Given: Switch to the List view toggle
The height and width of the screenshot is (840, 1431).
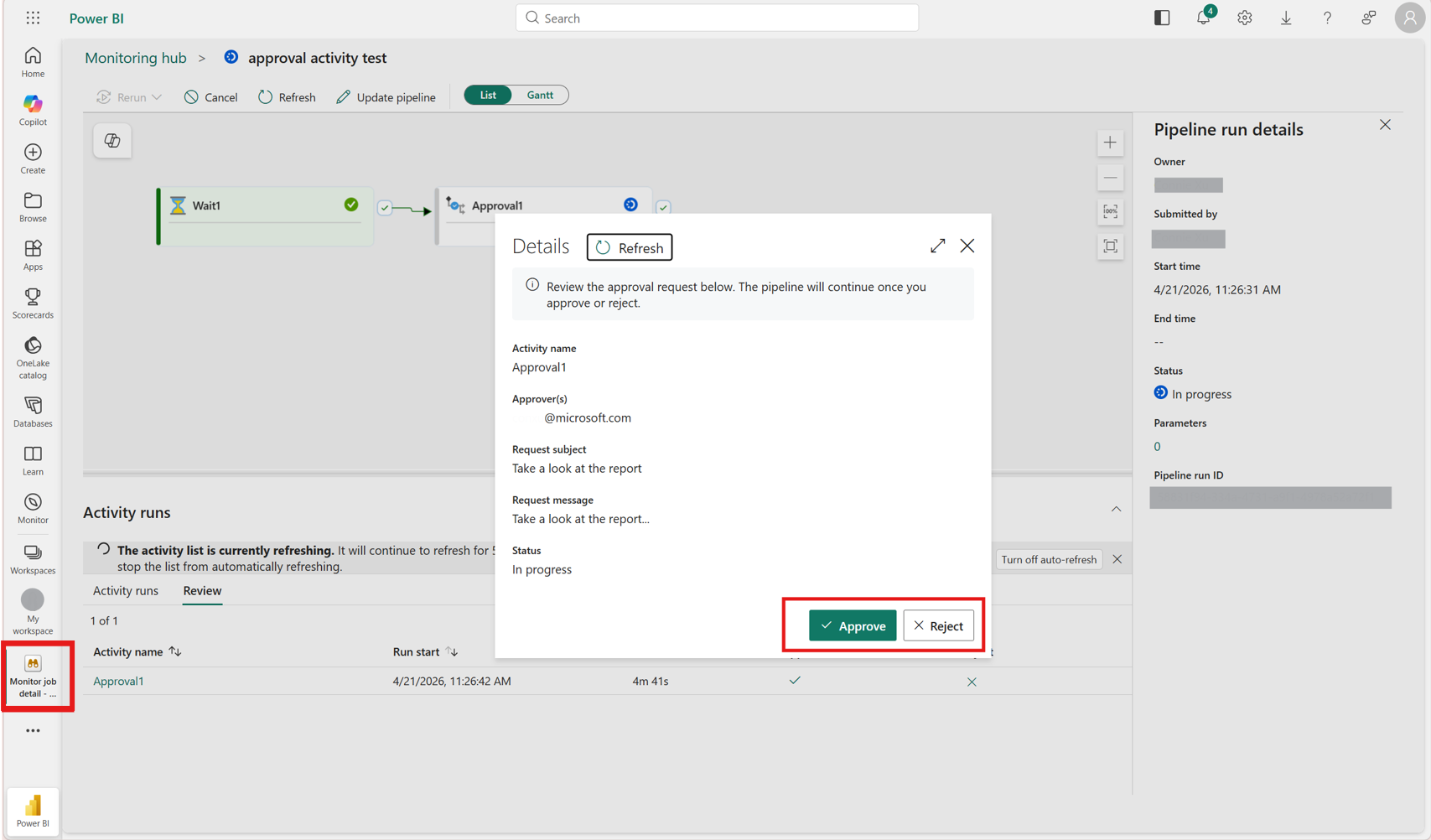Looking at the screenshot, I should coord(488,96).
